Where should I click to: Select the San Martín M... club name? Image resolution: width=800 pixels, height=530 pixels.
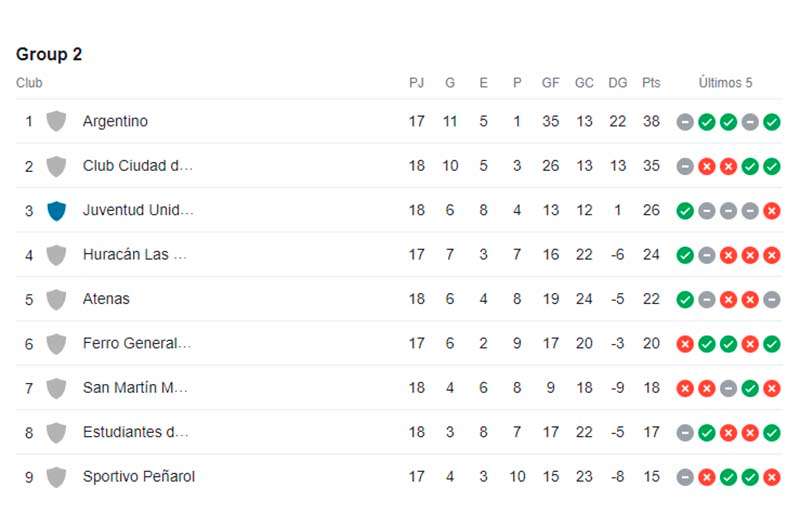pos(135,388)
